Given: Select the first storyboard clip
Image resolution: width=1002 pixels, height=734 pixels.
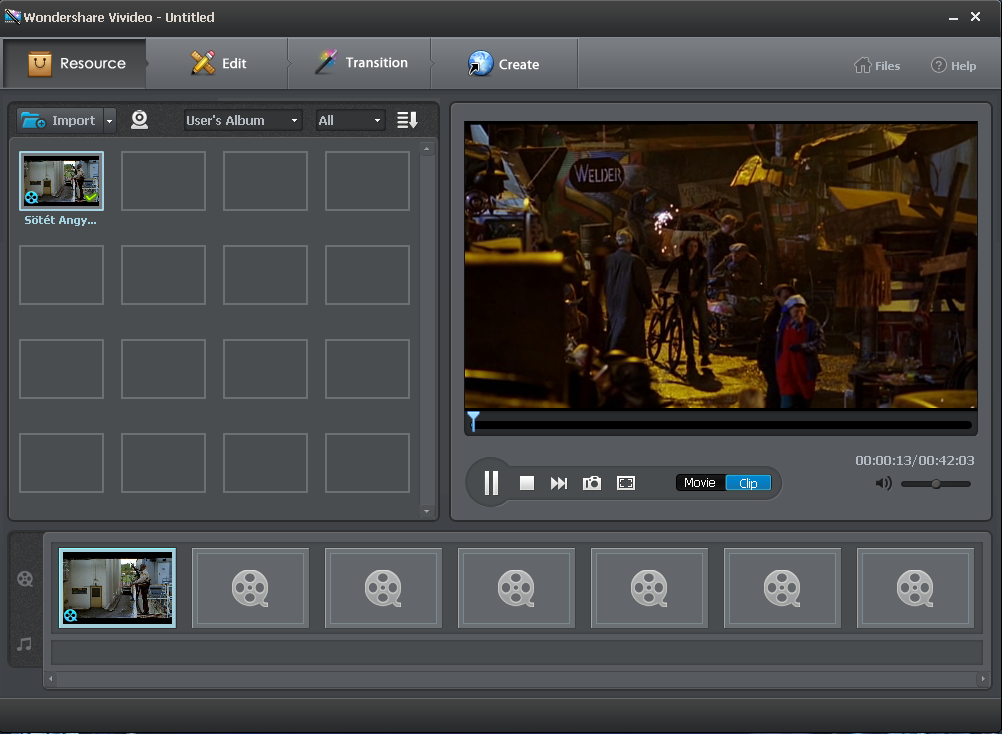Looking at the screenshot, I should (118, 588).
